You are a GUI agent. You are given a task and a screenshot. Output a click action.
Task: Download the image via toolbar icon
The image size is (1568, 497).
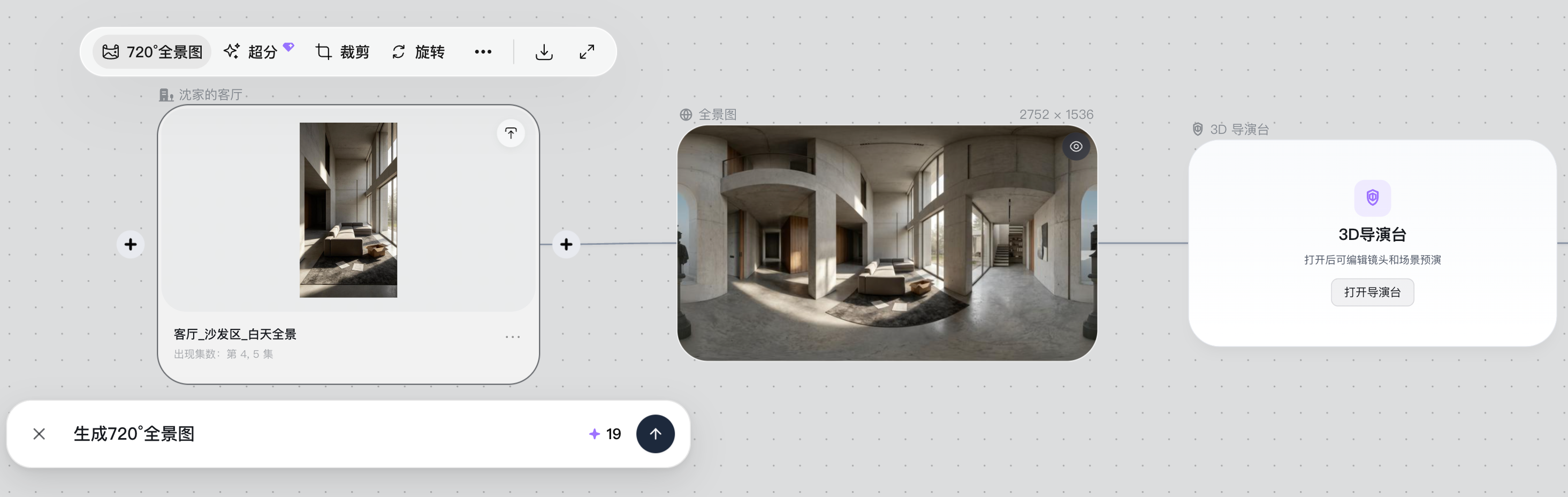544,52
